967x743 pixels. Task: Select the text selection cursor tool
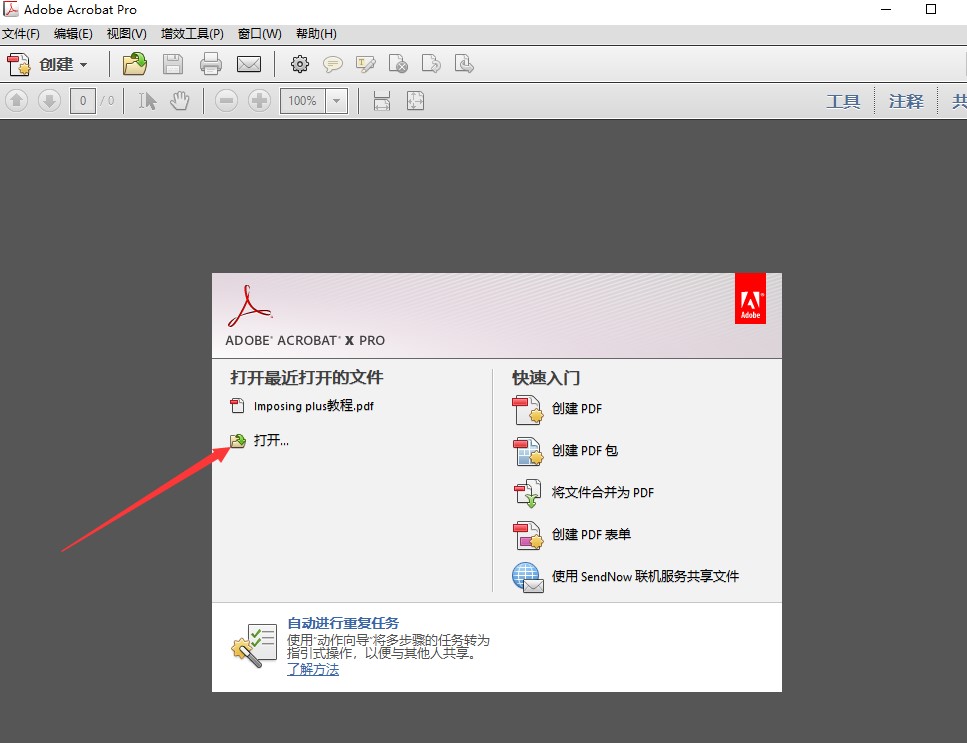147,101
